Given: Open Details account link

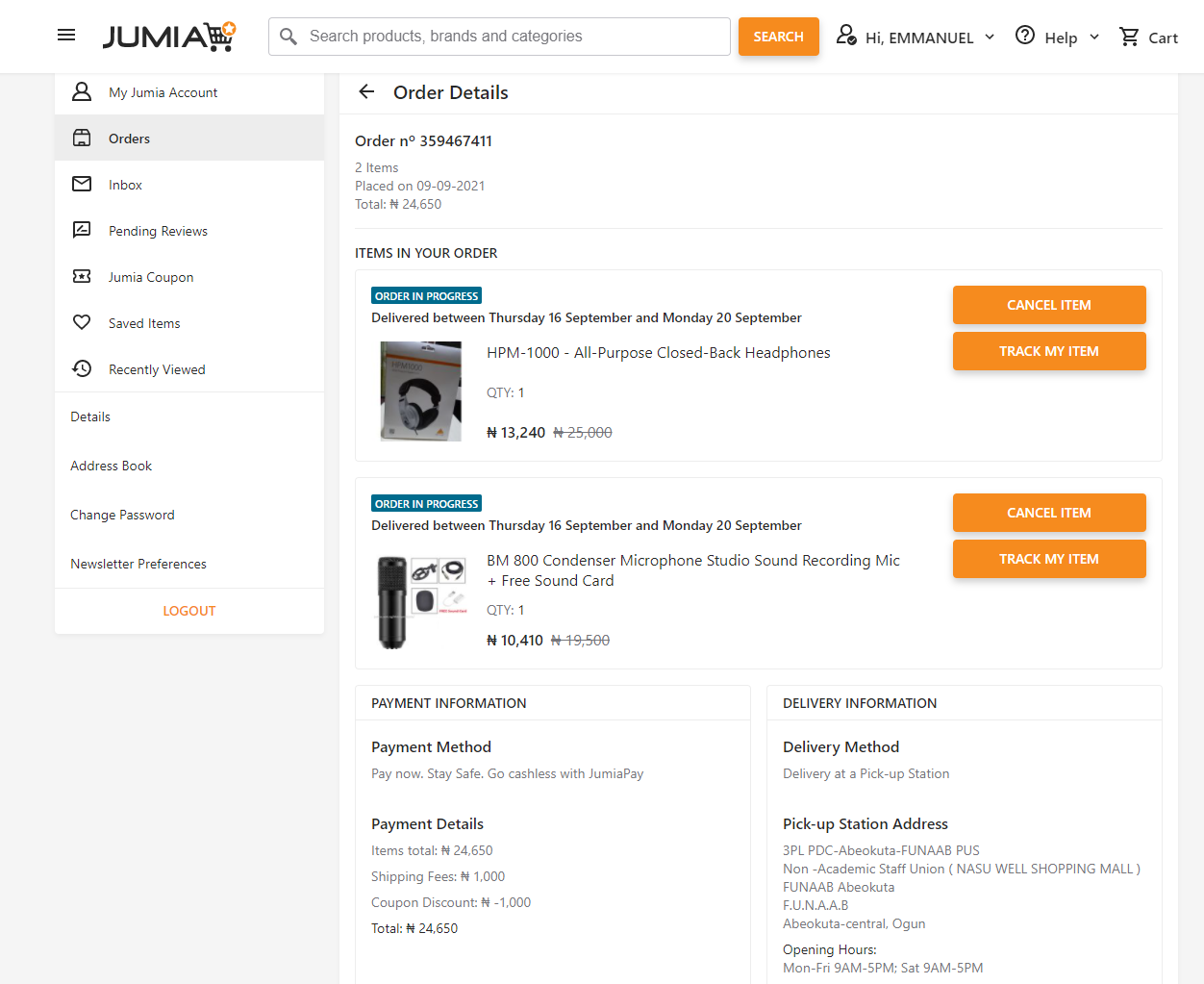Looking at the screenshot, I should (x=90, y=416).
